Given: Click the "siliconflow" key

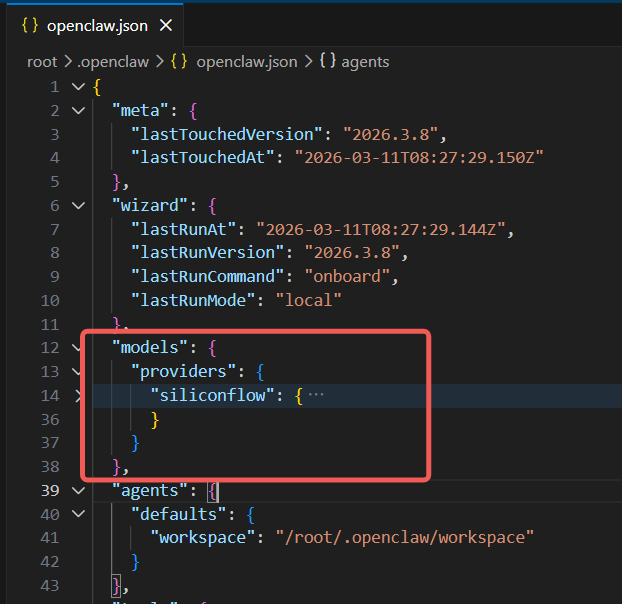Looking at the screenshot, I should pyautogui.click(x=212, y=395).
